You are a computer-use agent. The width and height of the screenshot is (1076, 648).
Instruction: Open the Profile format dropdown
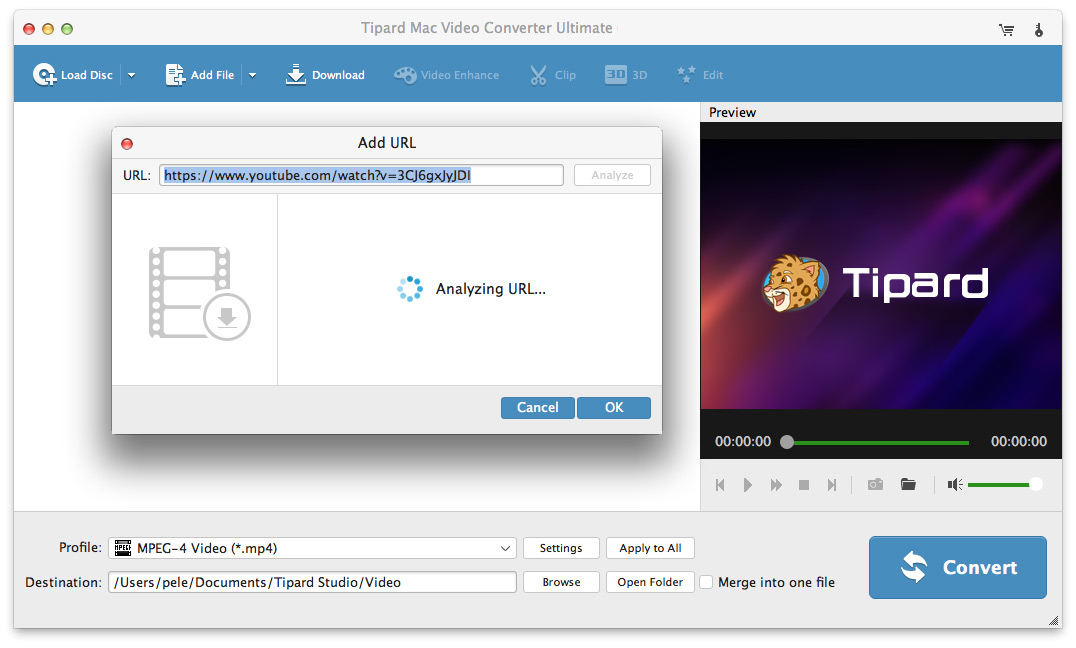point(314,548)
